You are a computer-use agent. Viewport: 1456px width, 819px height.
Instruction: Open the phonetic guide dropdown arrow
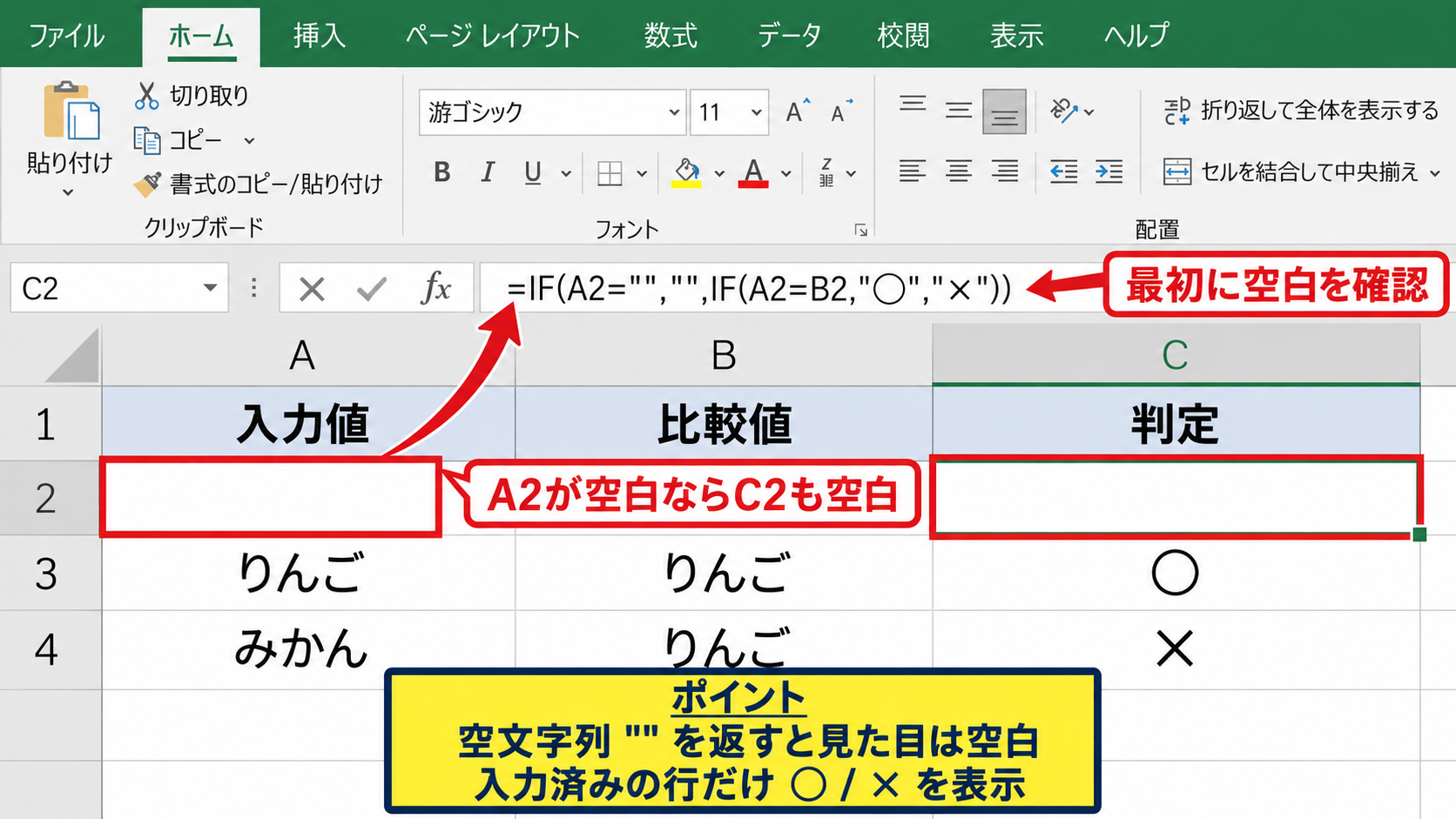coord(852,174)
